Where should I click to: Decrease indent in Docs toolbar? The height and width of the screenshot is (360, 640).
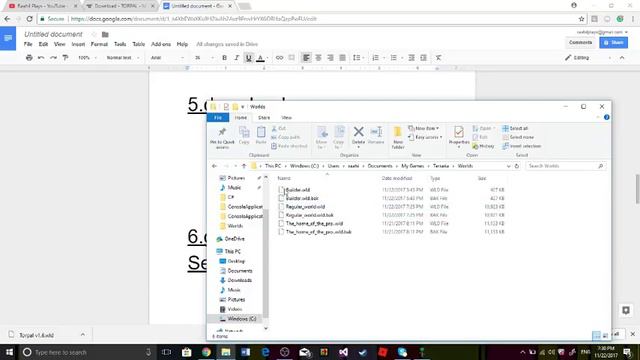[x=411, y=58]
